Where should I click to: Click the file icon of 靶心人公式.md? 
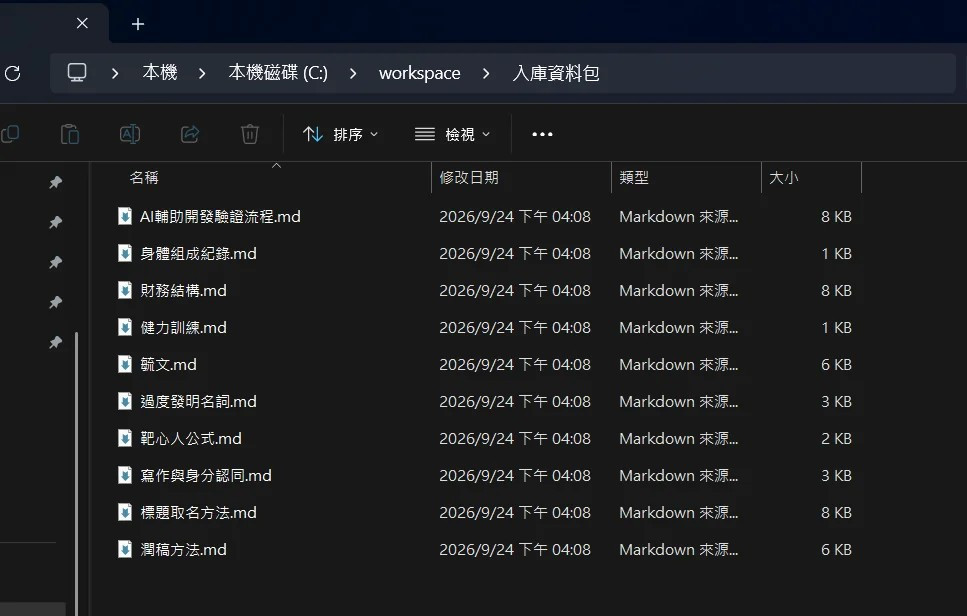click(x=125, y=438)
